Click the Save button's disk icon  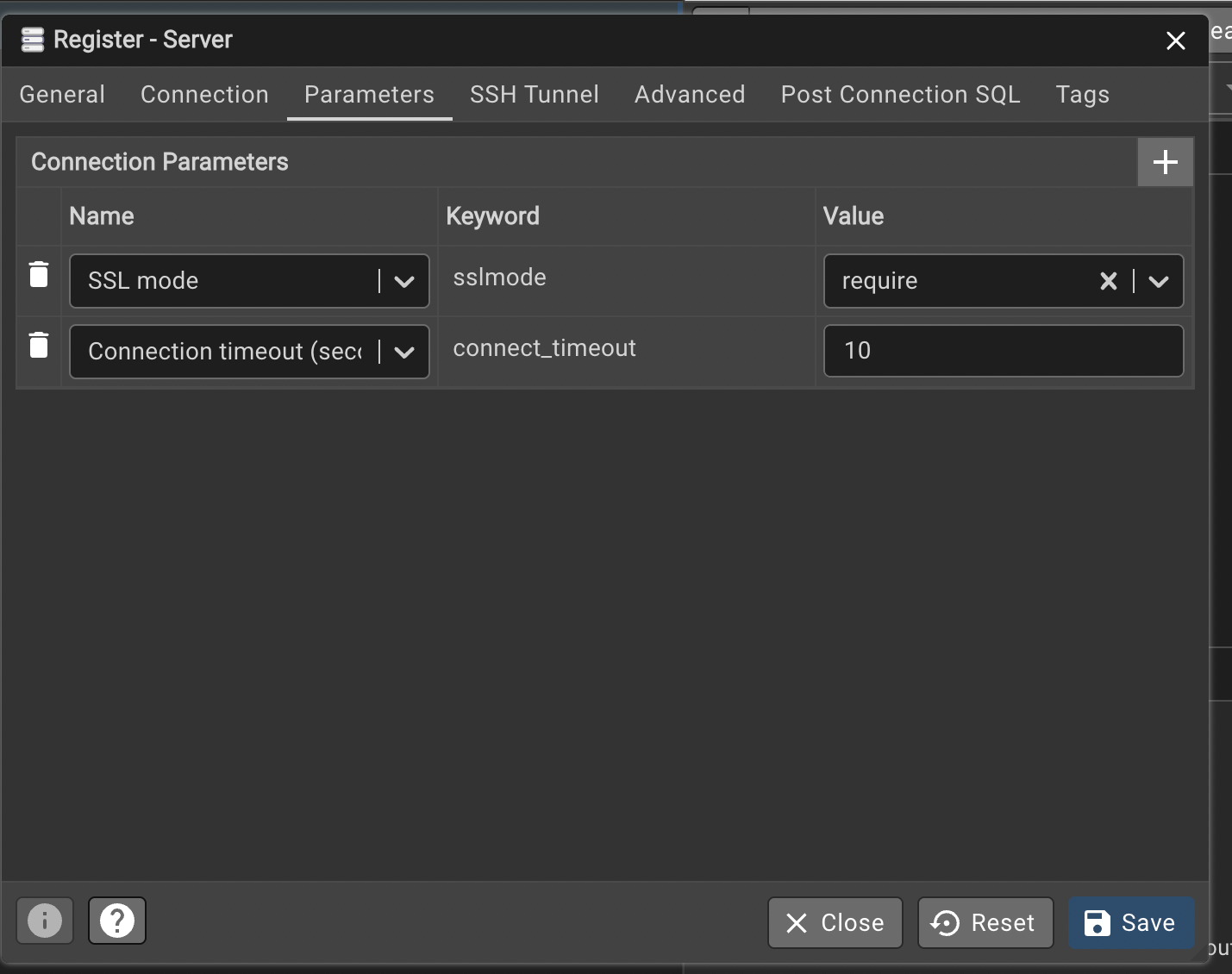(1096, 922)
